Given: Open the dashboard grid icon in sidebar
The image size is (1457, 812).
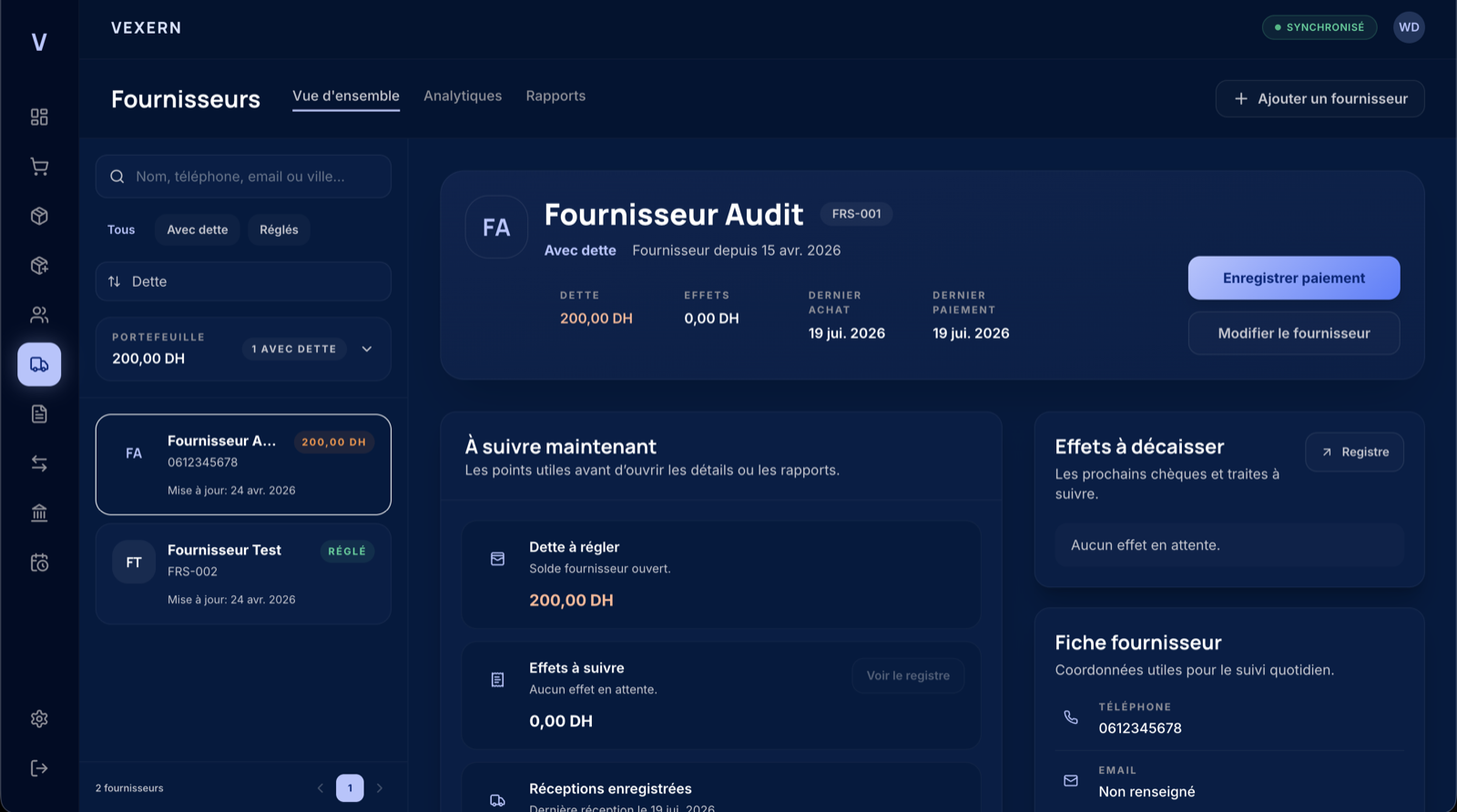Looking at the screenshot, I should click(x=39, y=117).
